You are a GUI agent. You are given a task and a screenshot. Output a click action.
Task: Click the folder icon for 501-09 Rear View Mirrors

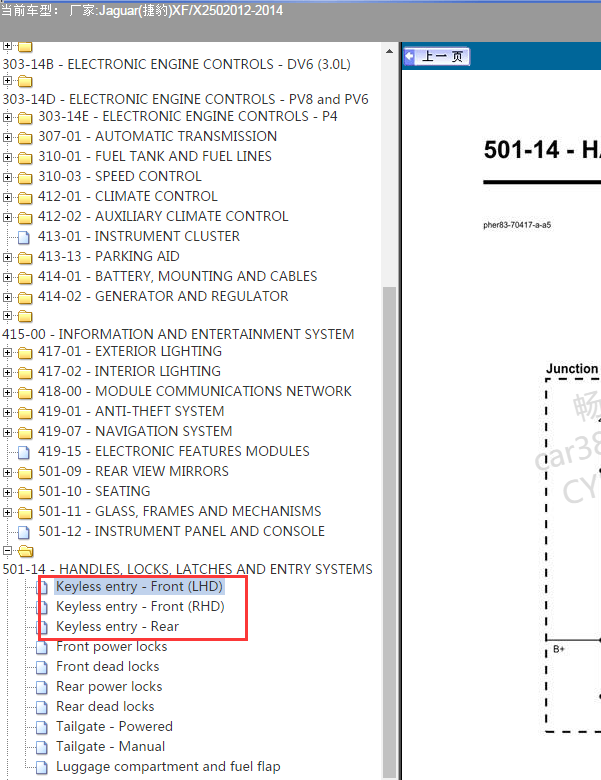pos(25,472)
